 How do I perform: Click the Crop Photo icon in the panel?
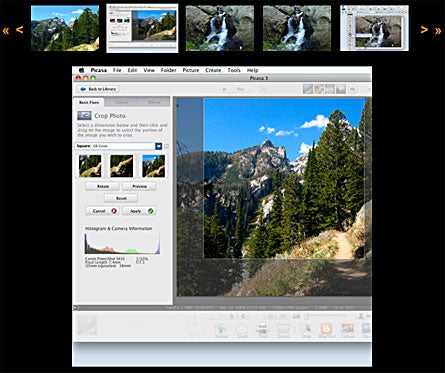(84, 115)
